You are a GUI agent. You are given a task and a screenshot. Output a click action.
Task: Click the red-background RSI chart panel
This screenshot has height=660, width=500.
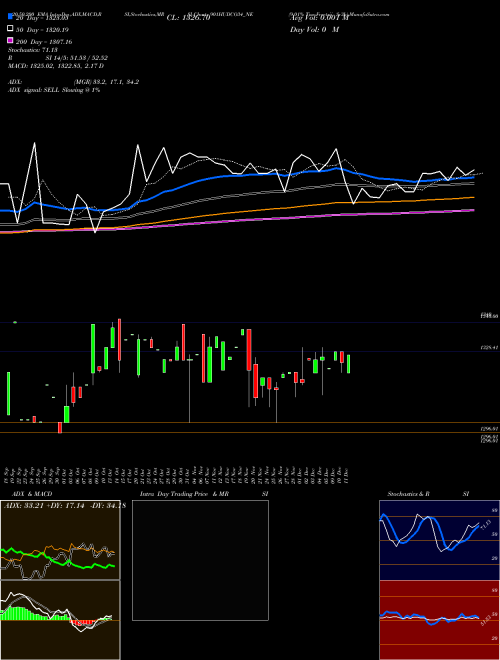pos(439,620)
